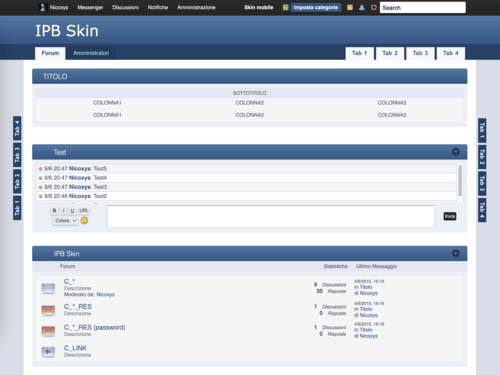Open the C_*_RES (password) forum link

pyautogui.click(x=95, y=327)
